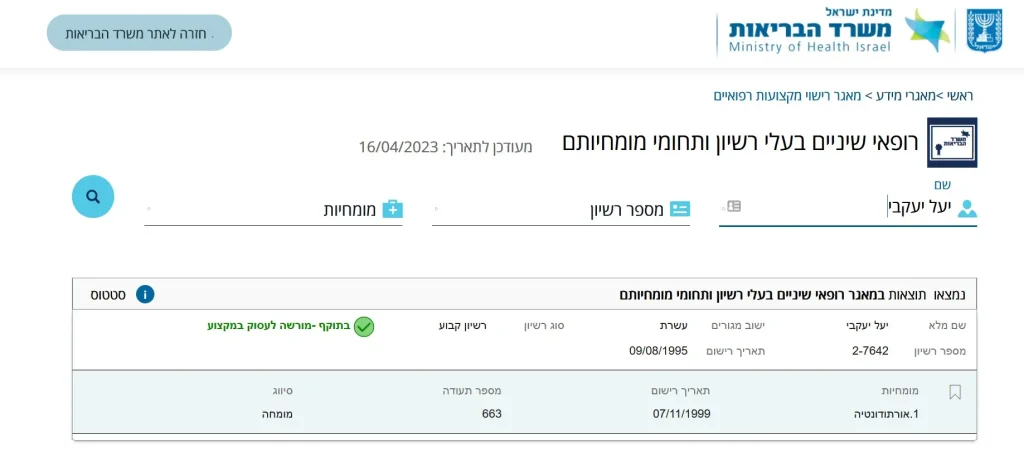Click the dental registry page logo
1024x464 pixels.
952,143
